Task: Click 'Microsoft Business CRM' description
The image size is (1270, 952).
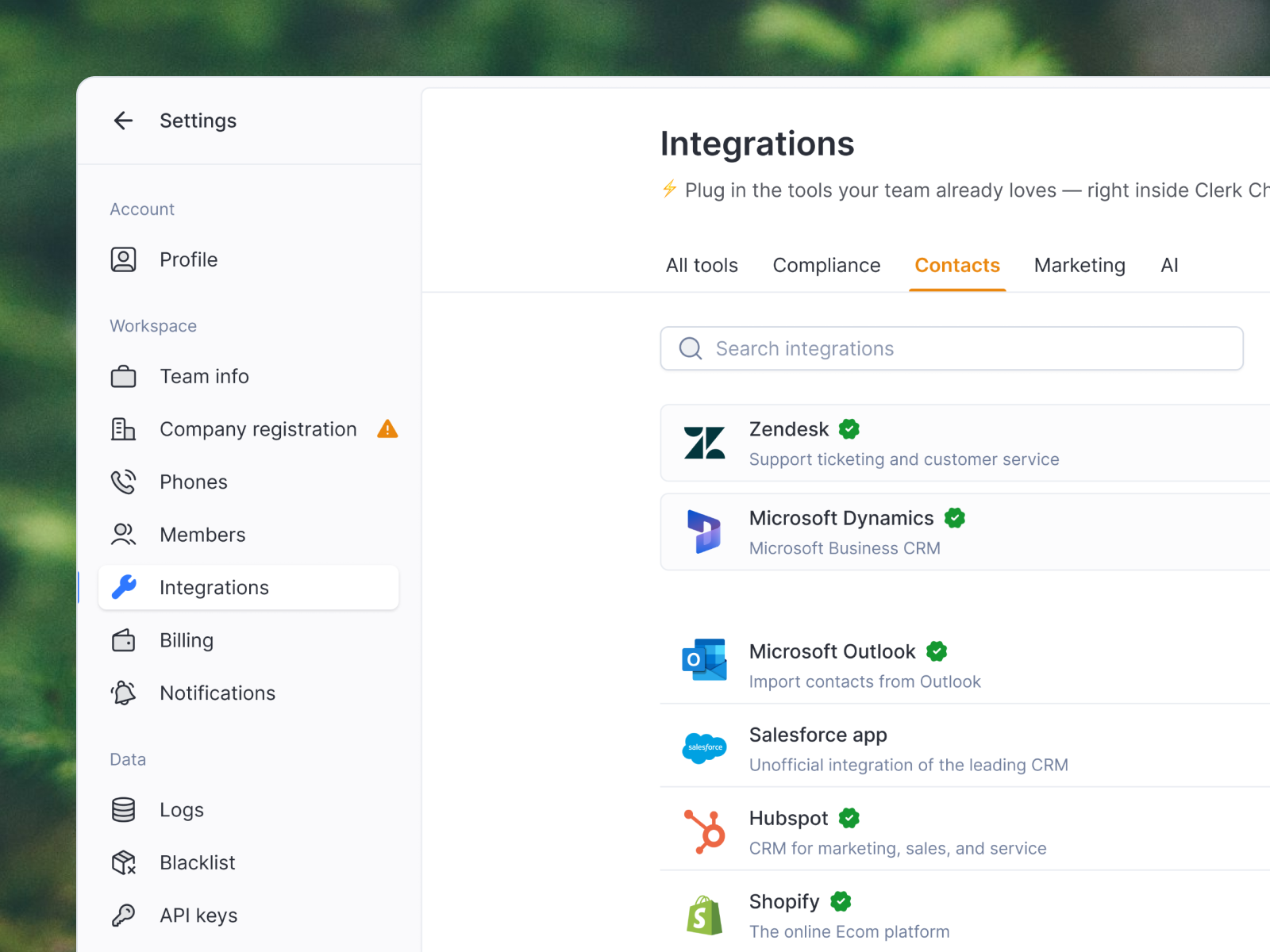Action: [845, 548]
